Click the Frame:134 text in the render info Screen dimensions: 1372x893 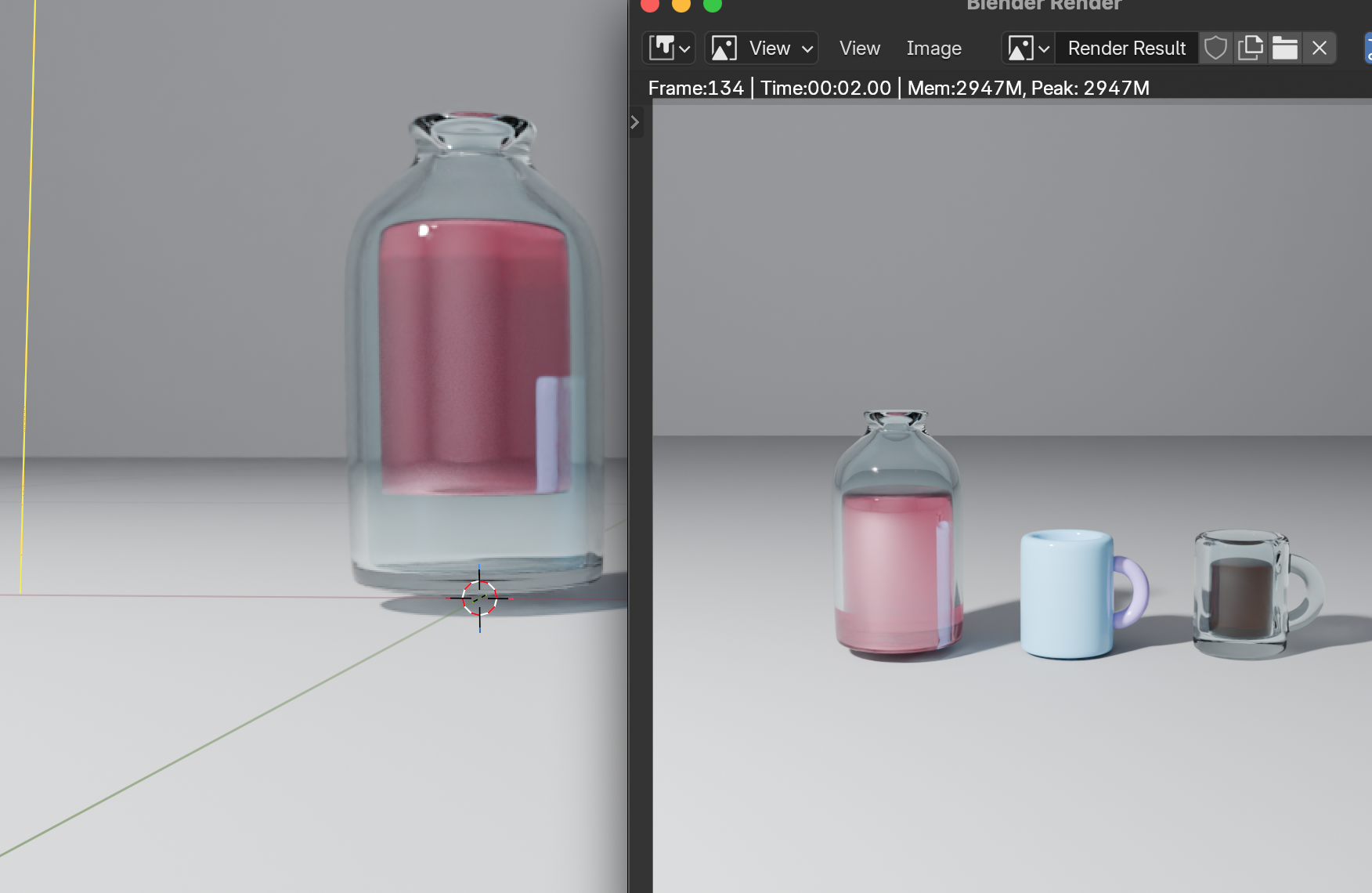click(695, 88)
